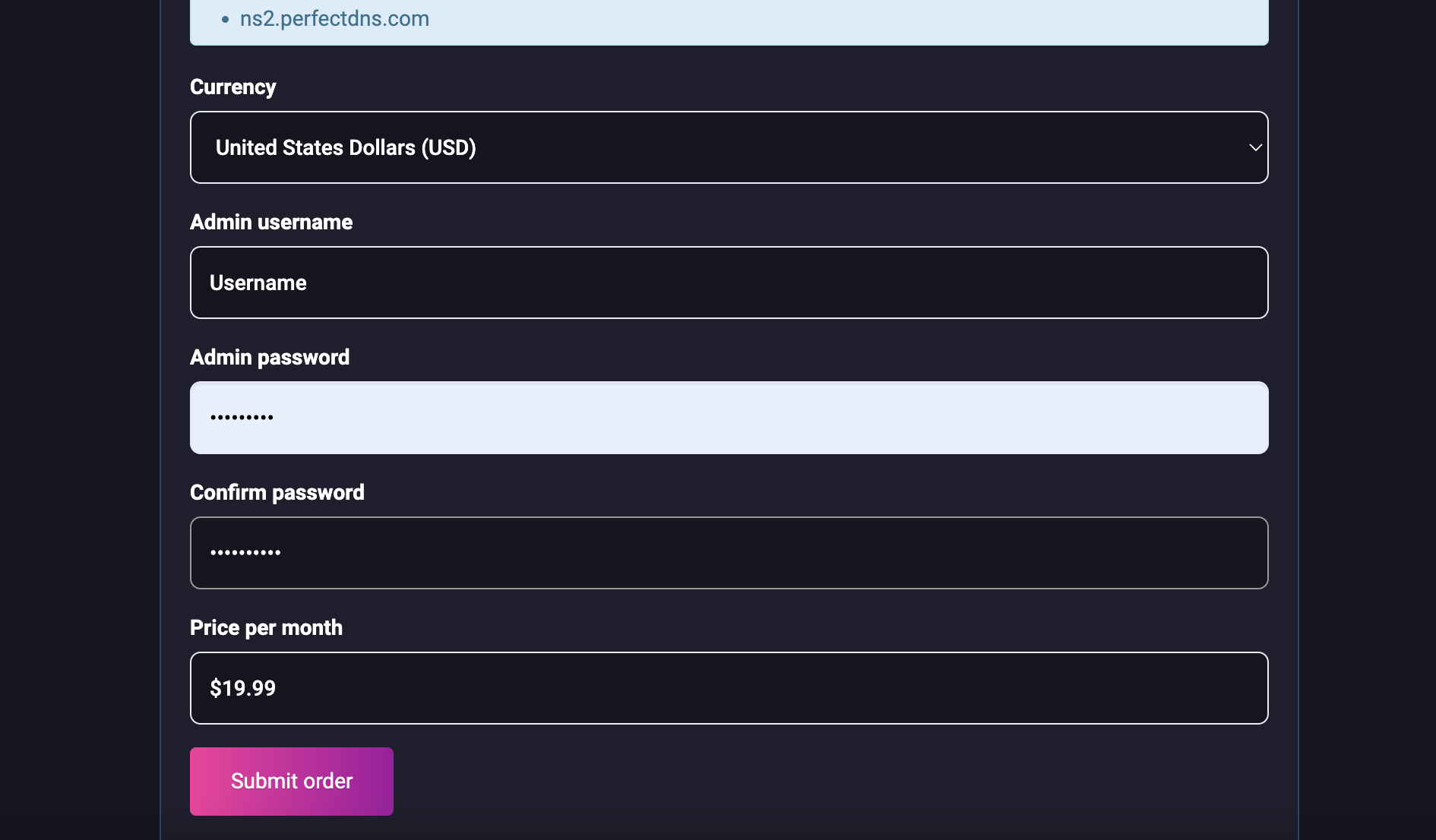The height and width of the screenshot is (840, 1436).
Task: Focus the Admin username input field
Action: coord(728,283)
